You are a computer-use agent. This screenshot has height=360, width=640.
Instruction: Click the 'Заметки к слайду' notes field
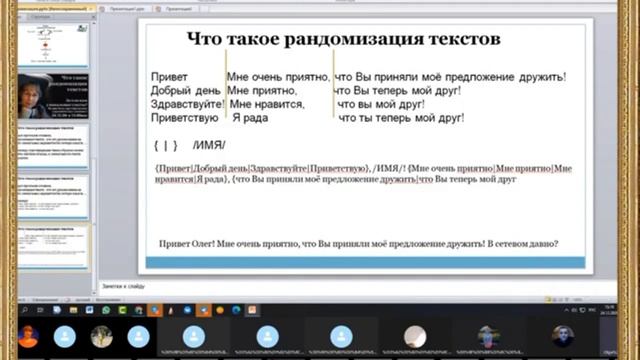point(358,286)
